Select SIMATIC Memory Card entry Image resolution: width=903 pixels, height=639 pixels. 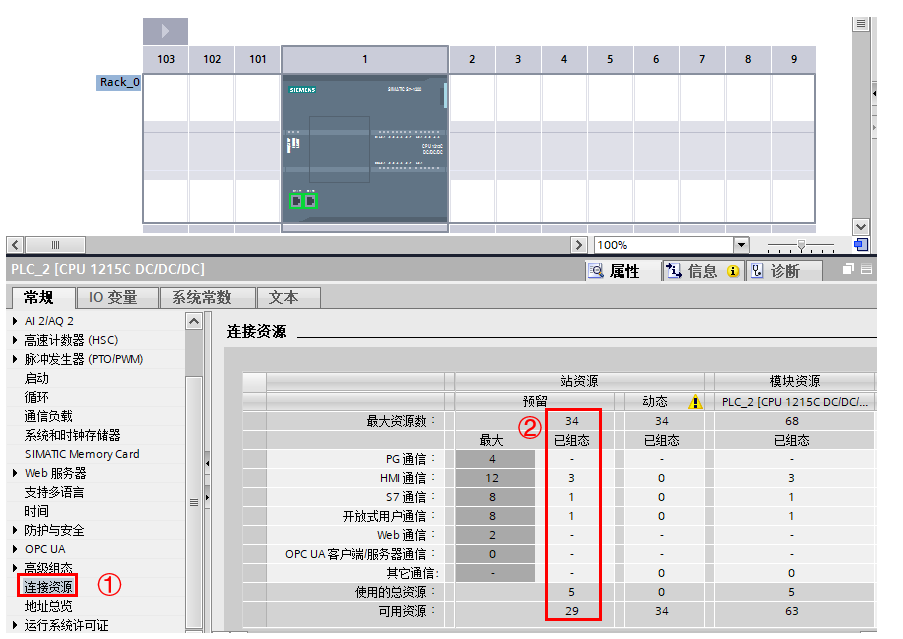[82, 454]
